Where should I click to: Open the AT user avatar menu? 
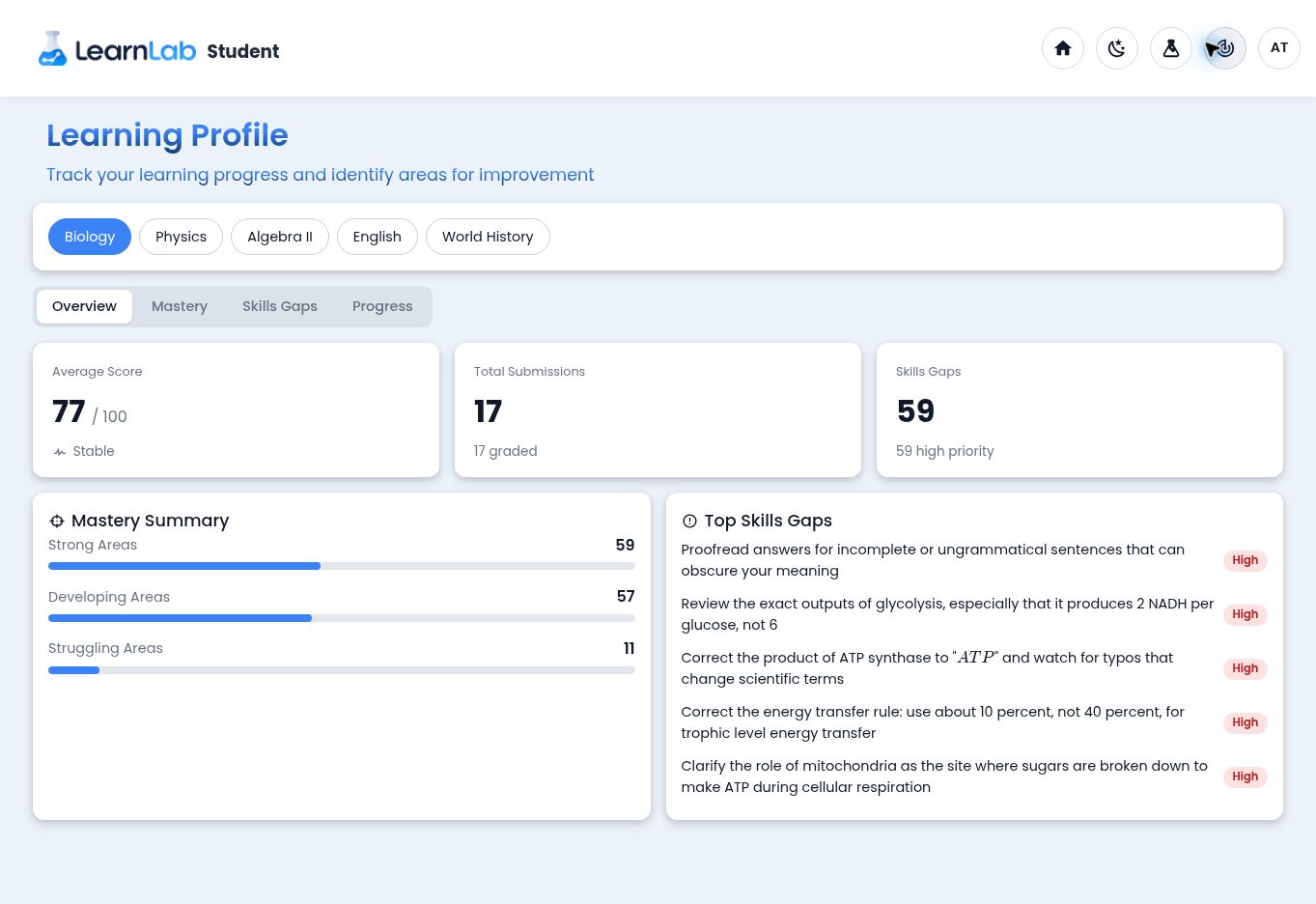[x=1279, y=48]
